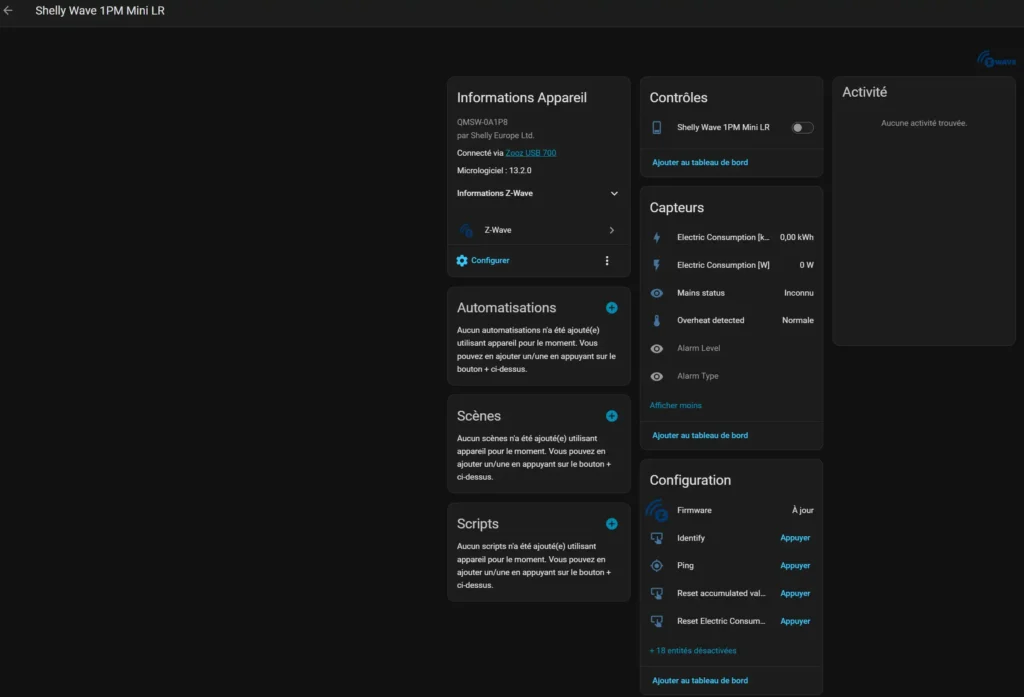Add Capteurs to dashboard via Ajouter link
Image resolution: width=1024 pixels, height=697 pixels.
click(700, 436)
